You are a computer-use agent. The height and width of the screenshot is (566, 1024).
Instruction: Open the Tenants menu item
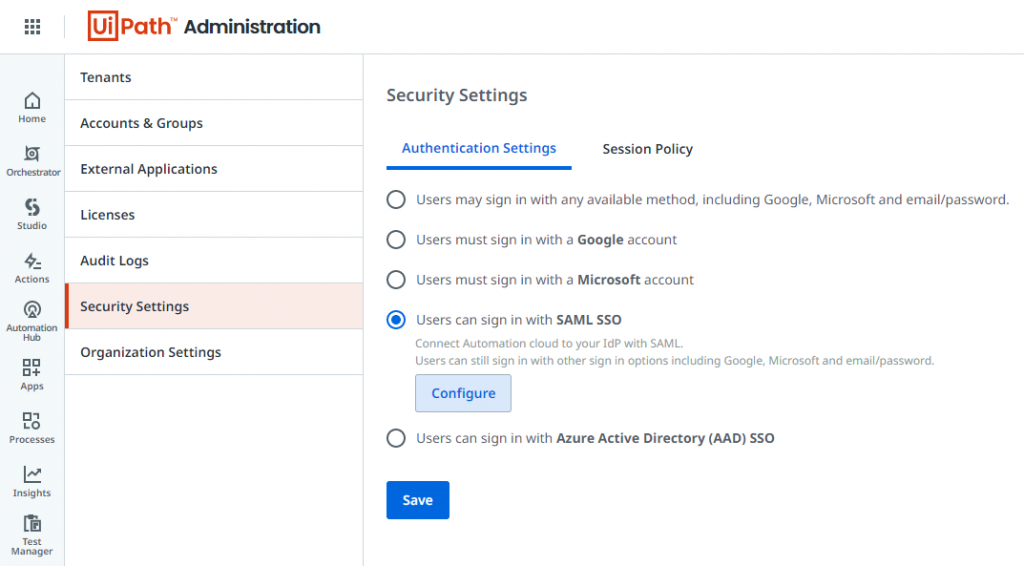pyautogui.click(x=214, y=77)
